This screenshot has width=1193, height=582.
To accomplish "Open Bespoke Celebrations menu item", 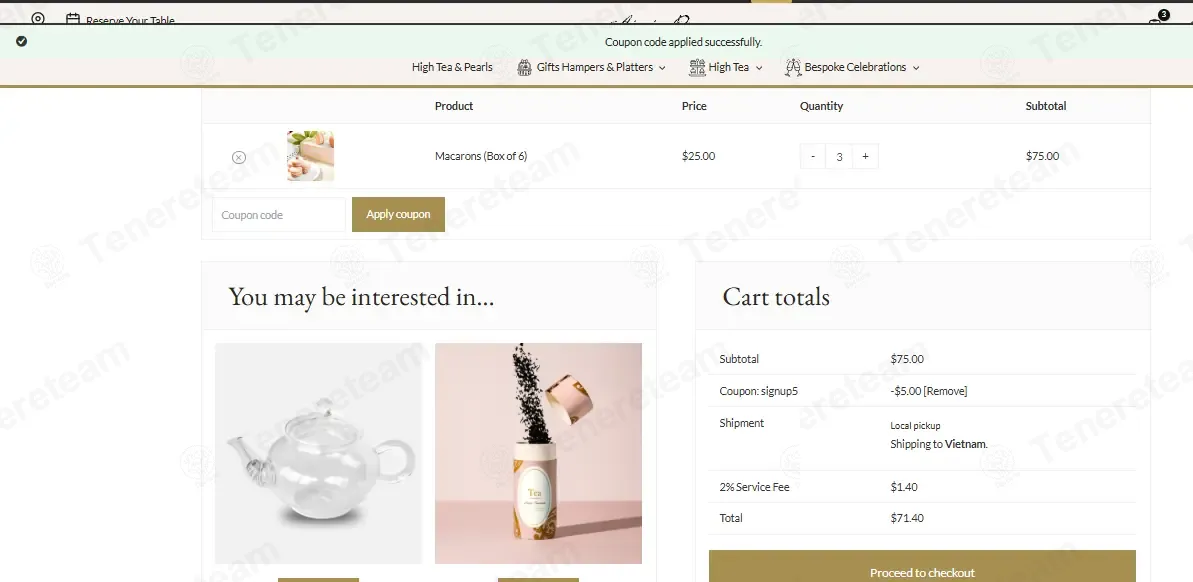I will [855, 67].
